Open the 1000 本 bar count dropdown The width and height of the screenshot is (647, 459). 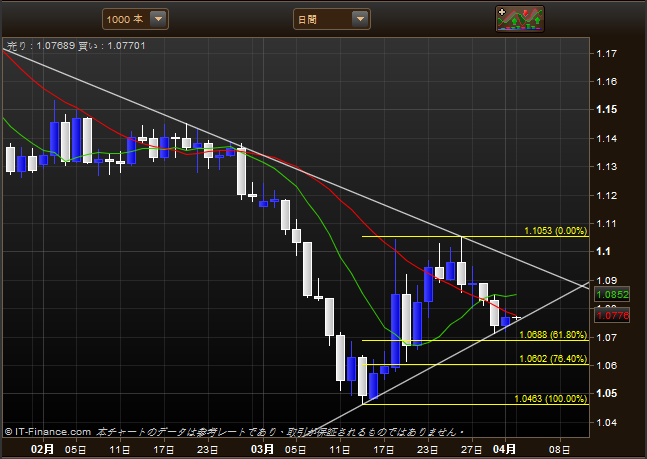point(135,19)
